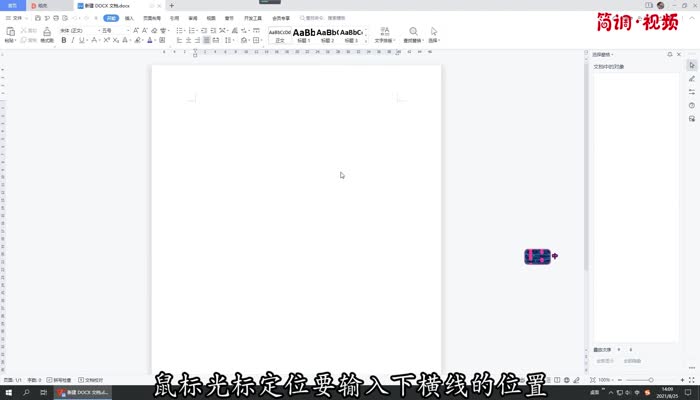
Task: Click the Italic formatting icon
Action: point(73,41)
